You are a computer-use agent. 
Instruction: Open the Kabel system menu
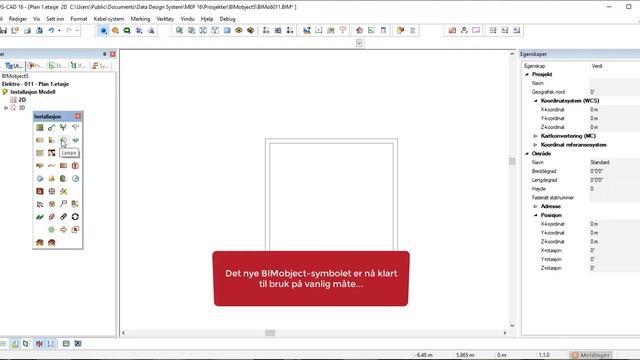[x=109, y=19]
